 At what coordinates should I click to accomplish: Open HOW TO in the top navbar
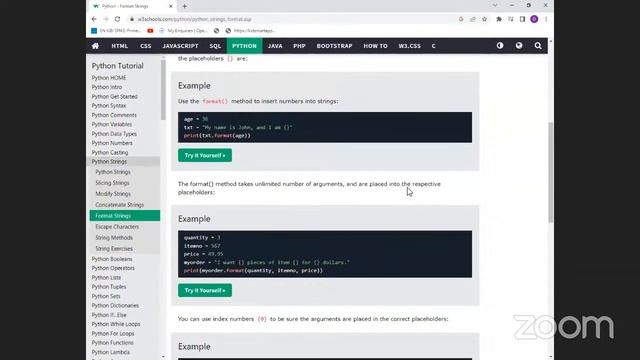376,46
